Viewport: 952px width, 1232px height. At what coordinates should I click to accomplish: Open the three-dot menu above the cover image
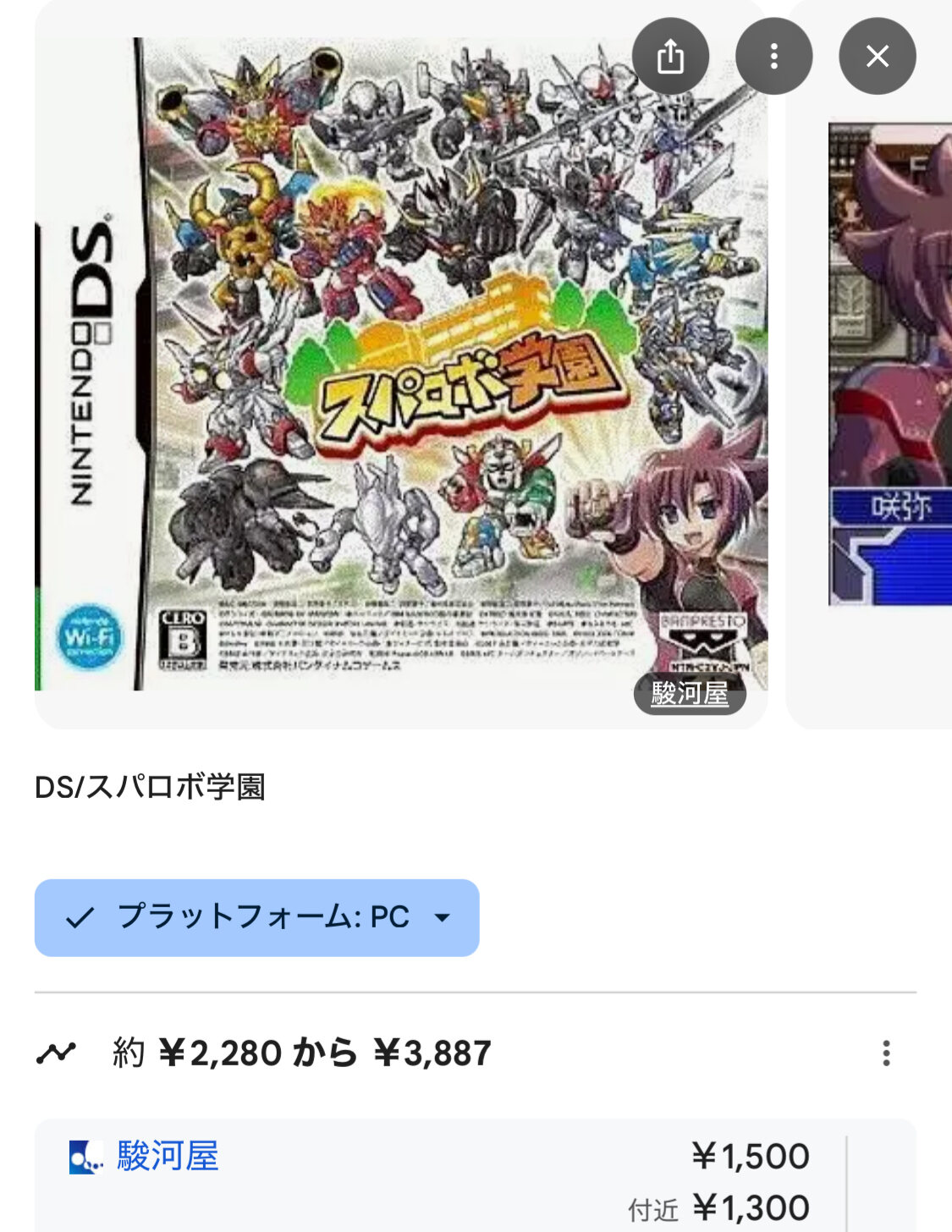click(773, 57)
